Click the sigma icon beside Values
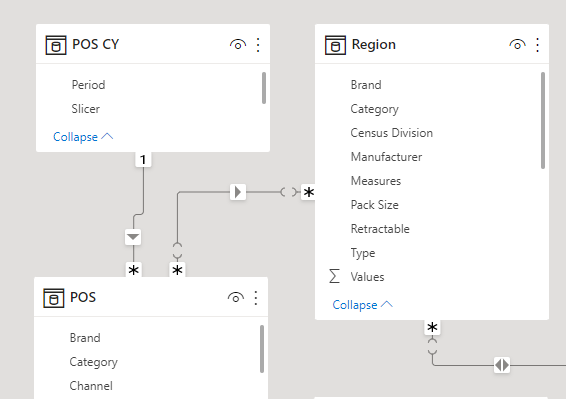This screenshot has width=566, height=399. 334,277
